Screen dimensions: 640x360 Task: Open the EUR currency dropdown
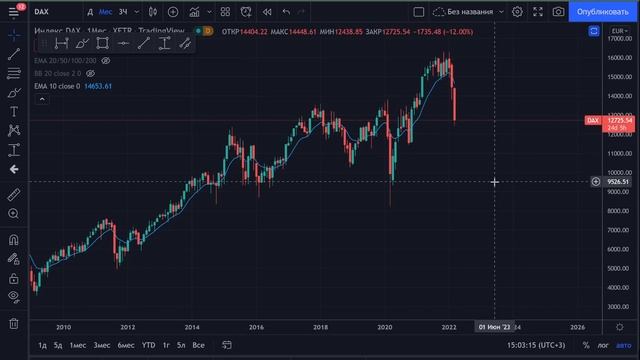tap(620, 31)
